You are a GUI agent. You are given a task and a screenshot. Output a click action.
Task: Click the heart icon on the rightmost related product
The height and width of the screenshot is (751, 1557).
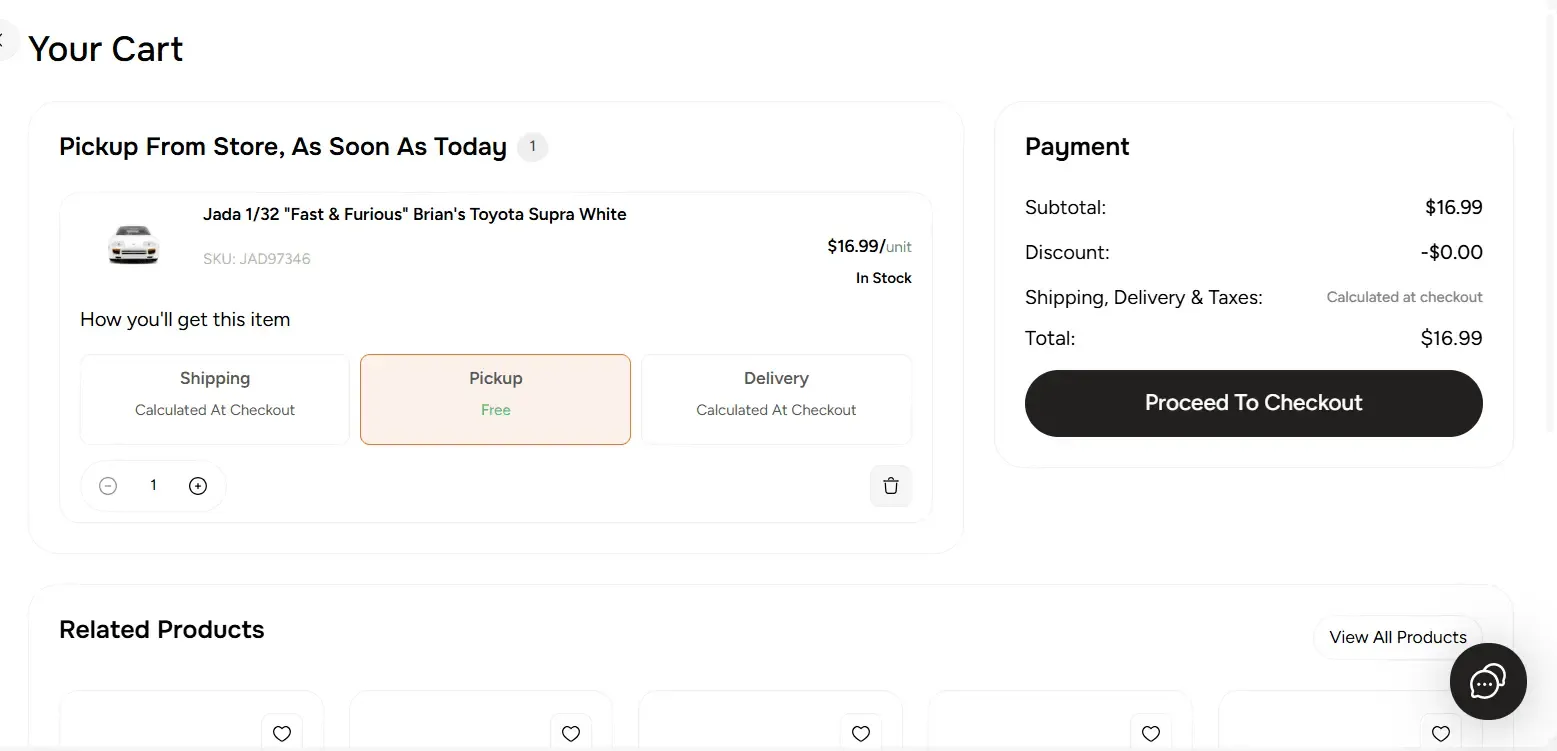1440,733
